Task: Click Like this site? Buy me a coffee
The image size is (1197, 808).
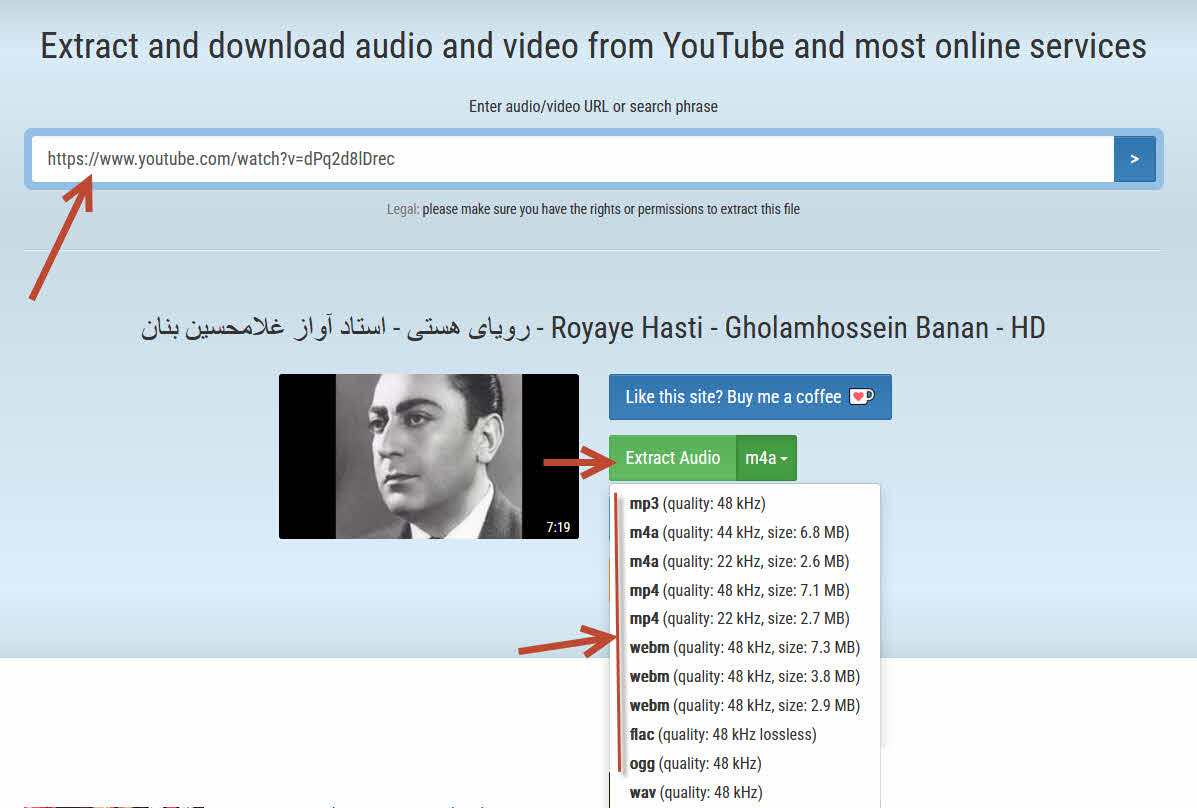Action: pos(750,397)
